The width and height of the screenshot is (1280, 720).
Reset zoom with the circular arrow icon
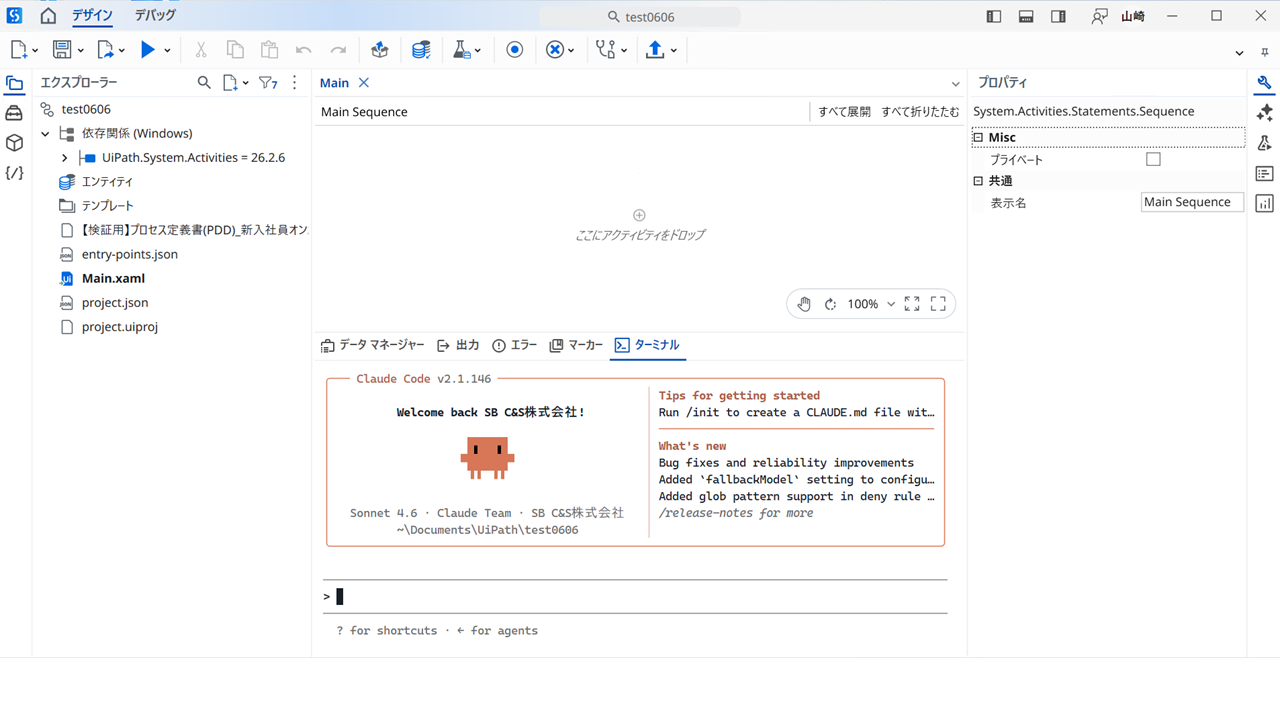(x=830, y=304)
